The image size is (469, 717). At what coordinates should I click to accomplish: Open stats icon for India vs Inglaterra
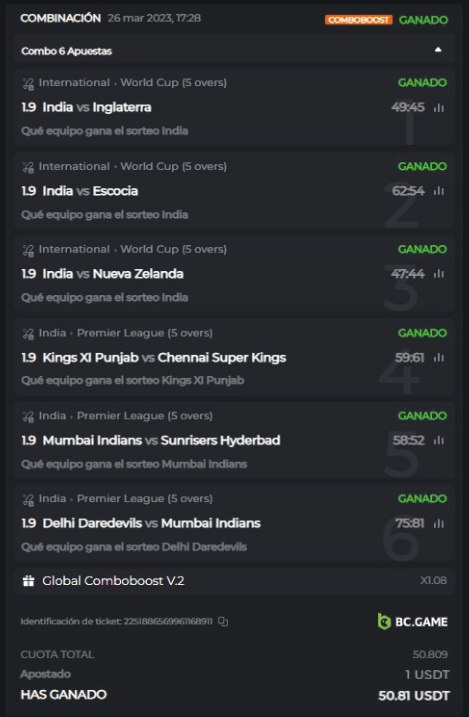[439, 108]
